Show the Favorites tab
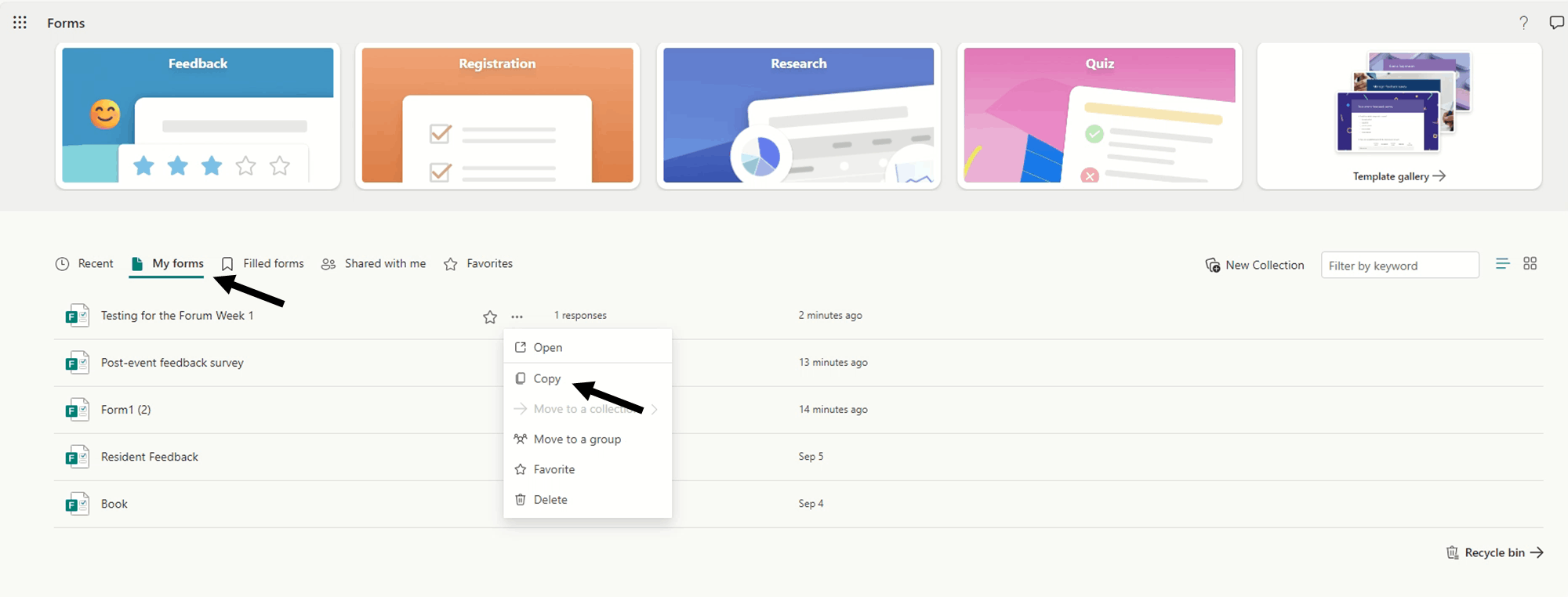The width and height of the screenshot is (1568, 597). point(478,264)
